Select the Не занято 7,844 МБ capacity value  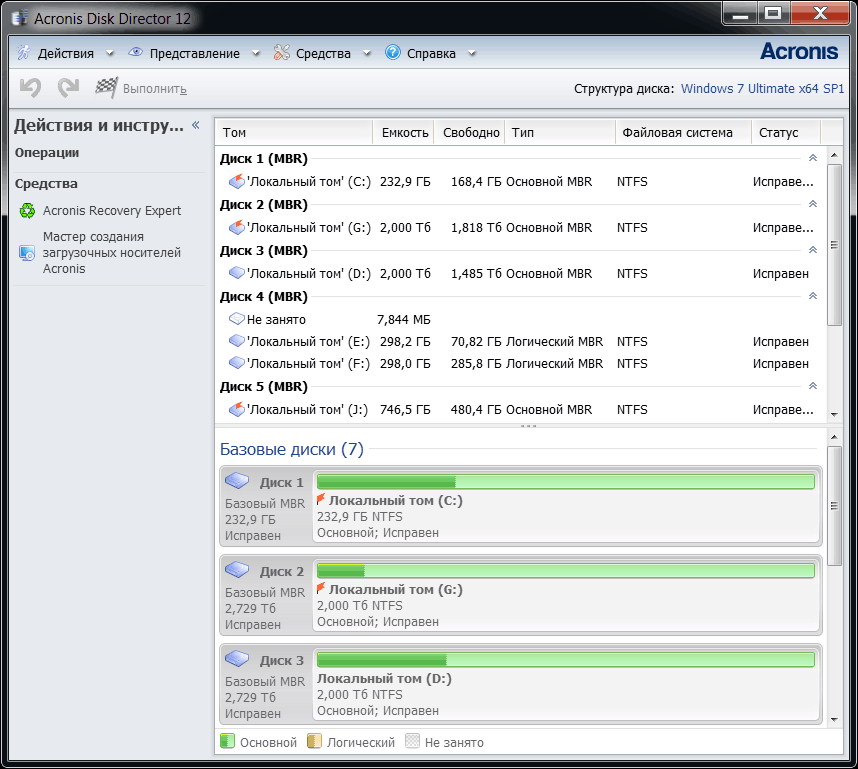coord(404,320)
